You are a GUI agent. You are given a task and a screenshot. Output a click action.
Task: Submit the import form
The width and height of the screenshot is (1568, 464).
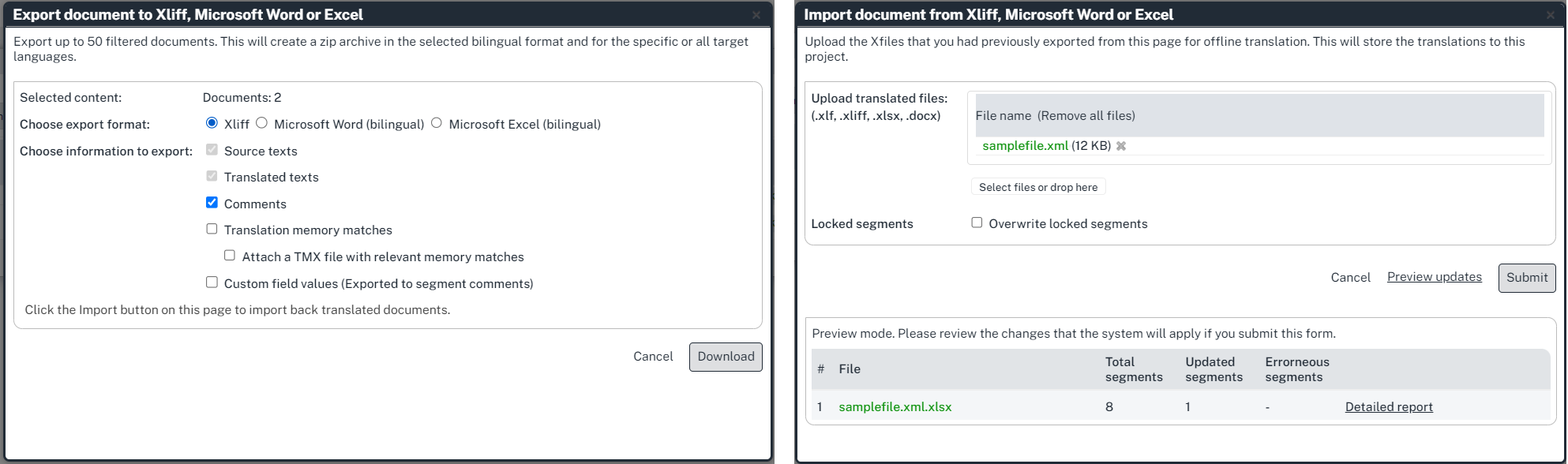click(1526, 278)
